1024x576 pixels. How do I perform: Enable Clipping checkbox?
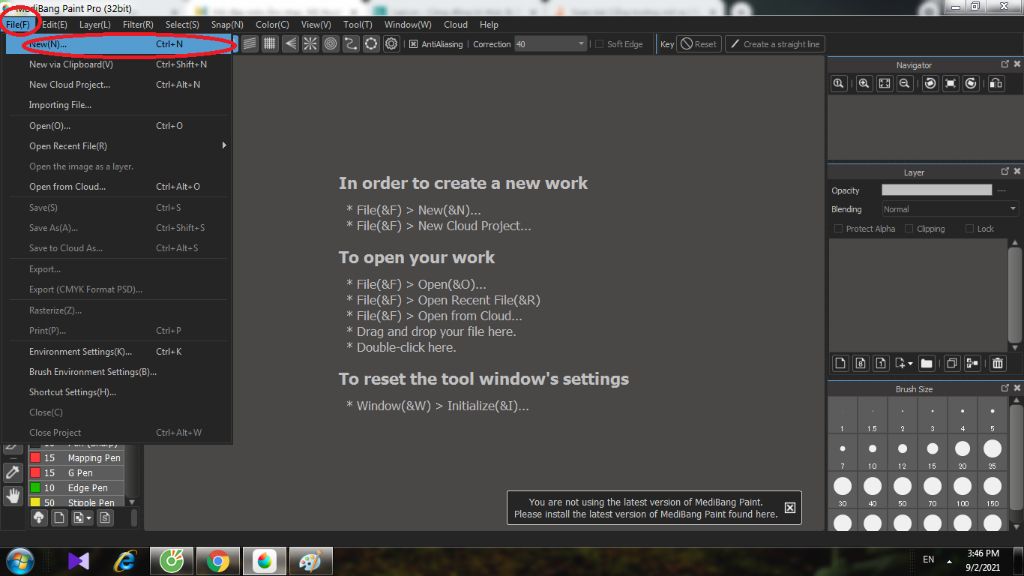909,229
